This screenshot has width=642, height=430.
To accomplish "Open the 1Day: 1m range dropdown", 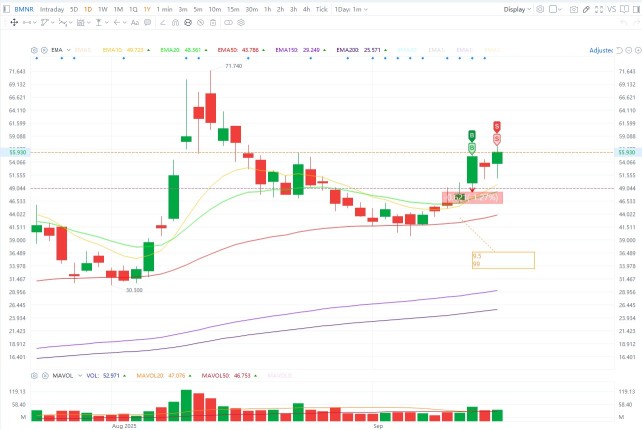I will point(351,9).
